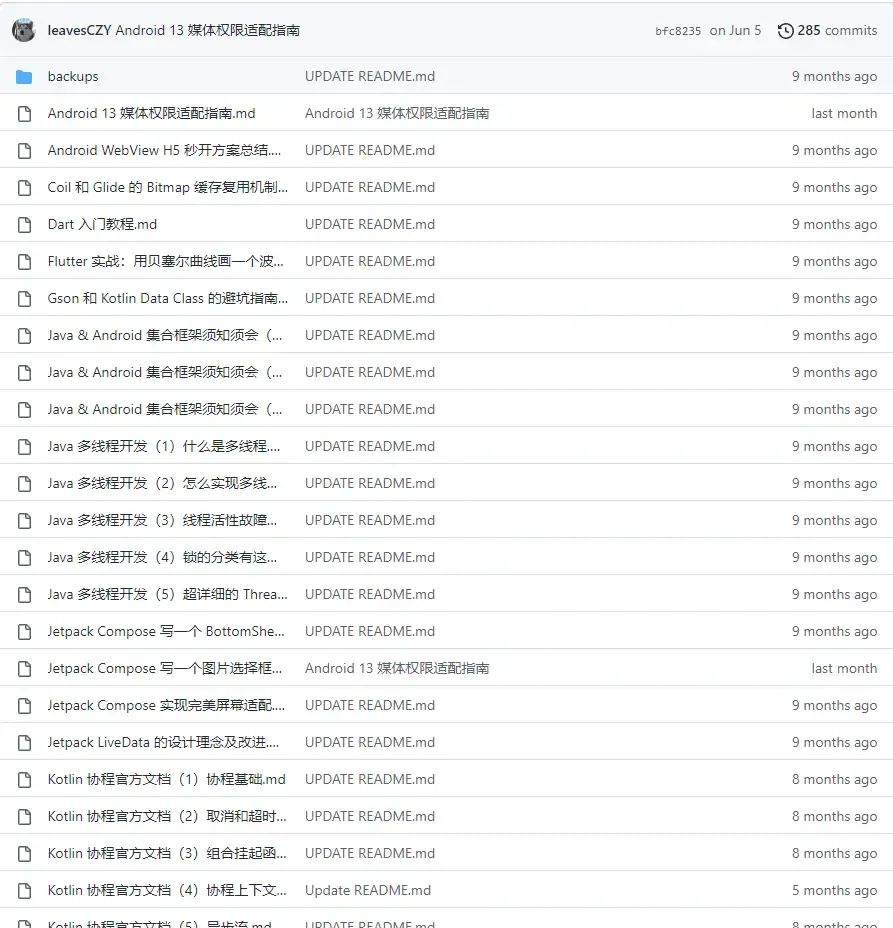Click the file icon beside Dart 入门教程.md

click(24, 224)
